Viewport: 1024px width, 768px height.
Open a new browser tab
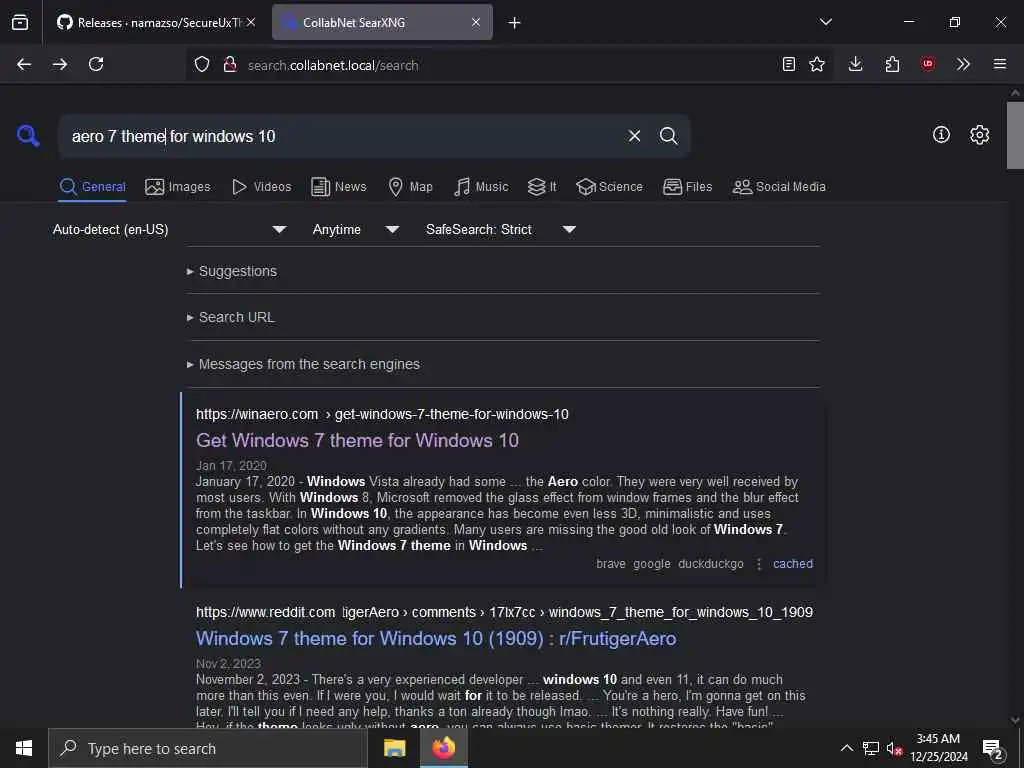515,22
